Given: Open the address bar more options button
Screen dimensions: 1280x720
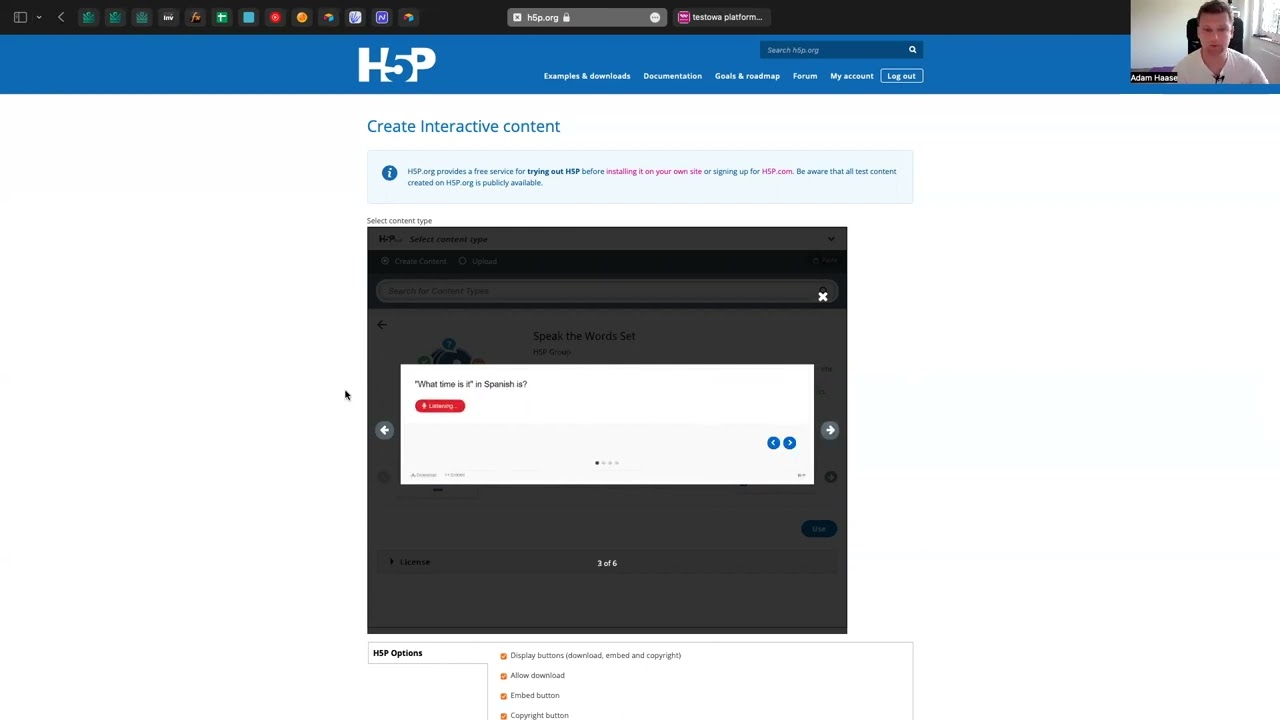Looking at the screenshot, I should (x=655, y=17).
